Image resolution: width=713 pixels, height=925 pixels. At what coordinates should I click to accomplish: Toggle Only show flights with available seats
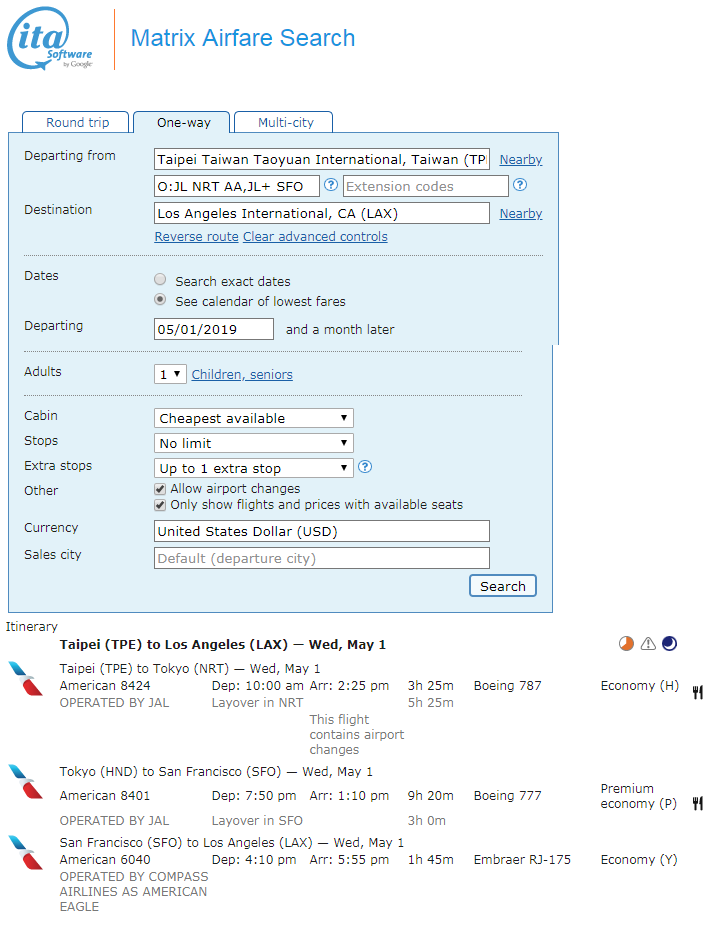(x=160, y=505)
